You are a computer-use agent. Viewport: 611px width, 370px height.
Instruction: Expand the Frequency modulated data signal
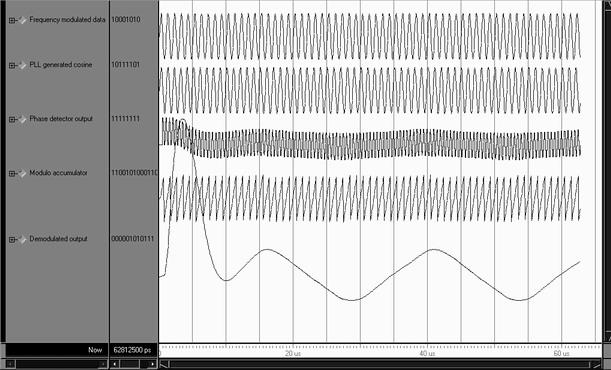click(x=12, y=20)
